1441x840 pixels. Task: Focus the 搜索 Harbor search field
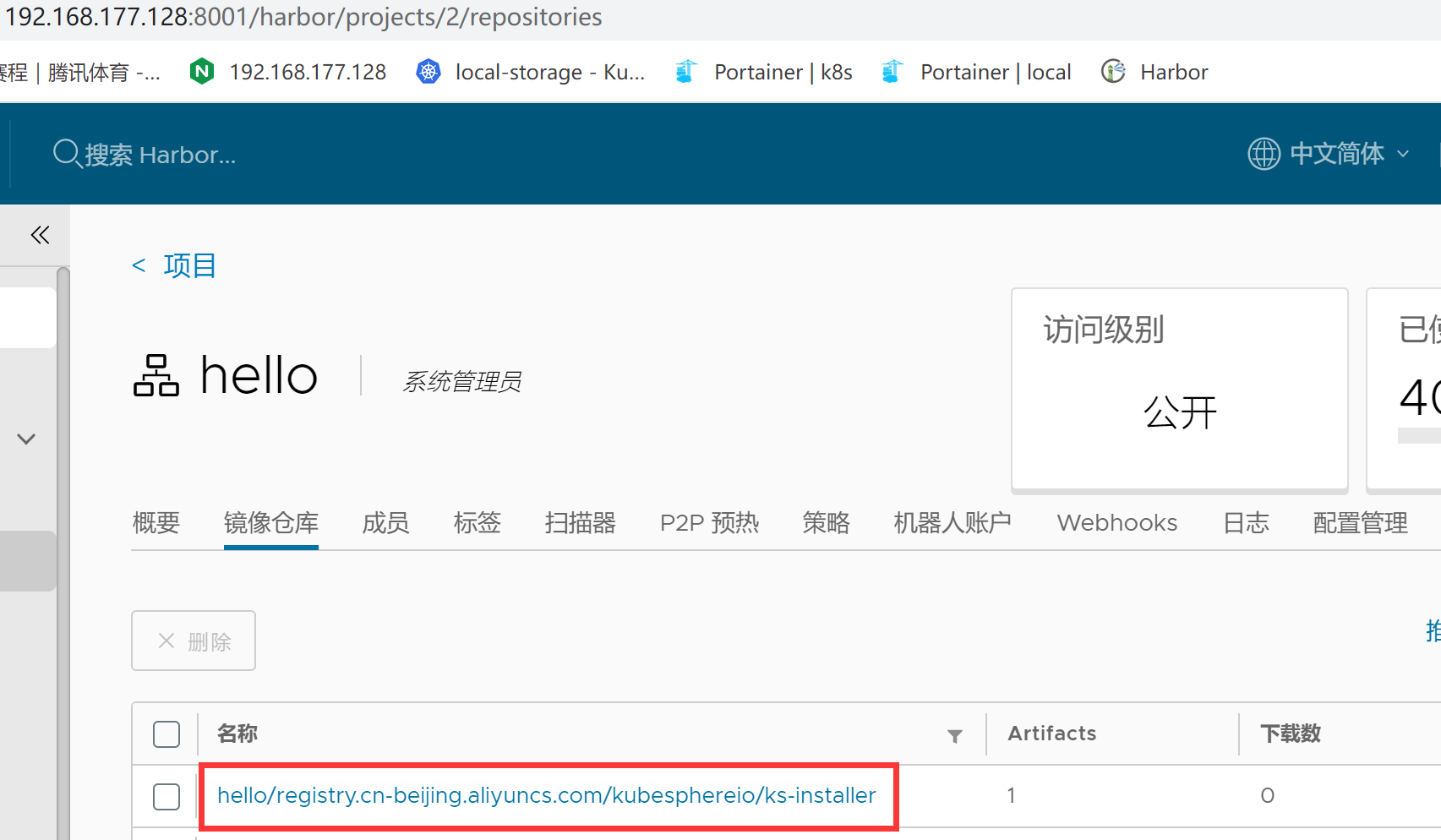[x=161, y=155]
